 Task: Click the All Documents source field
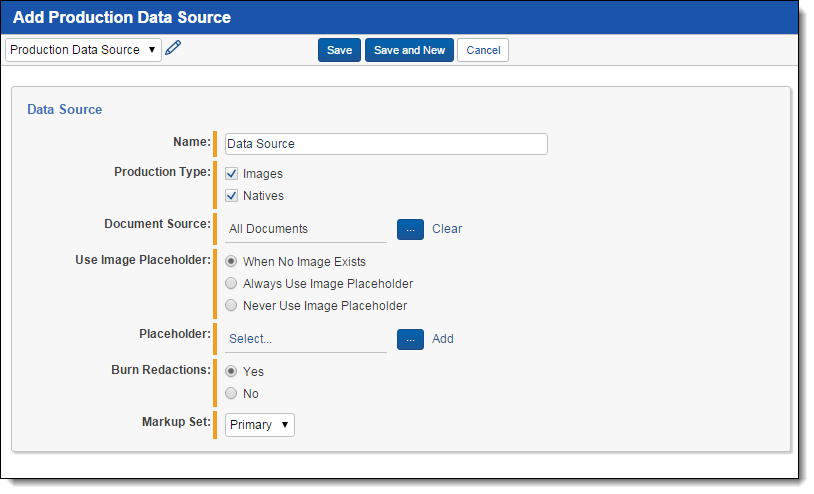click(305, 229)
